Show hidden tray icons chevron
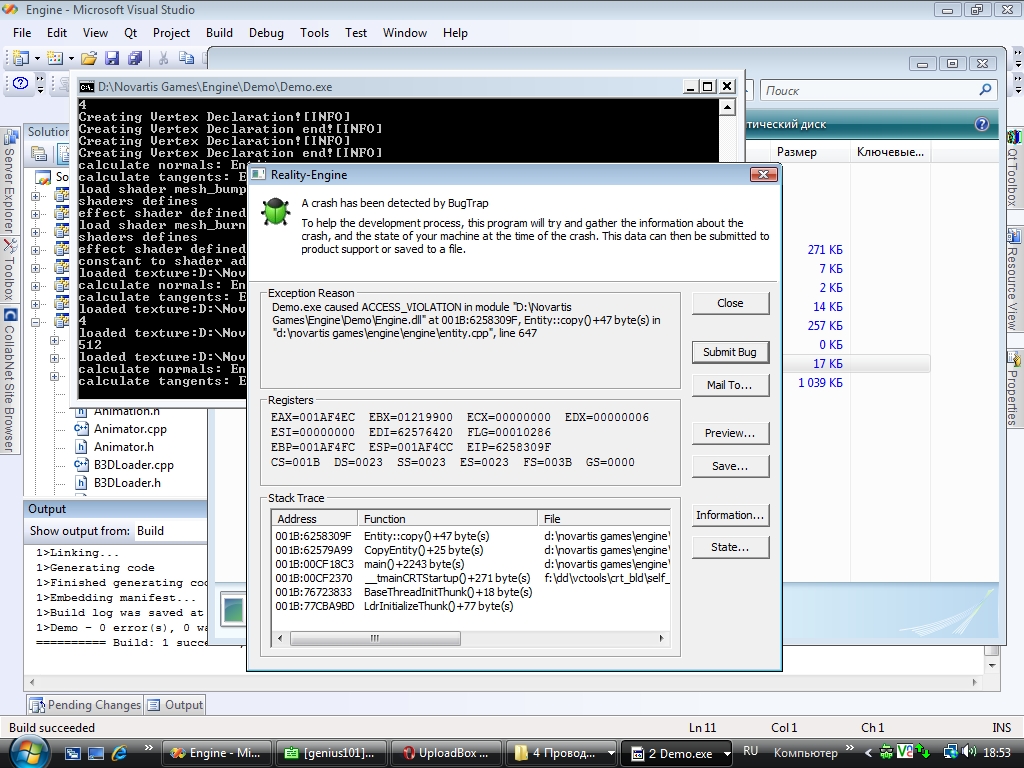Screen dimensions: 1024x768 868,752
